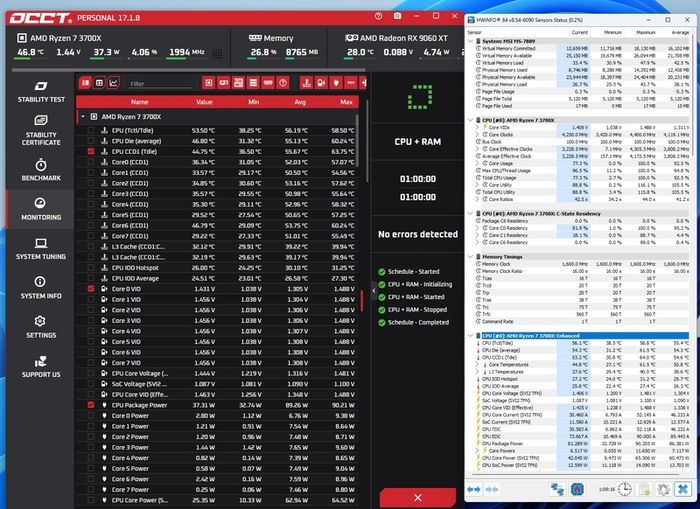Viewport: 700px width, 509px height.
Task: Open Settings in OCCT sidebar
Action: click(x=41, y=327)
